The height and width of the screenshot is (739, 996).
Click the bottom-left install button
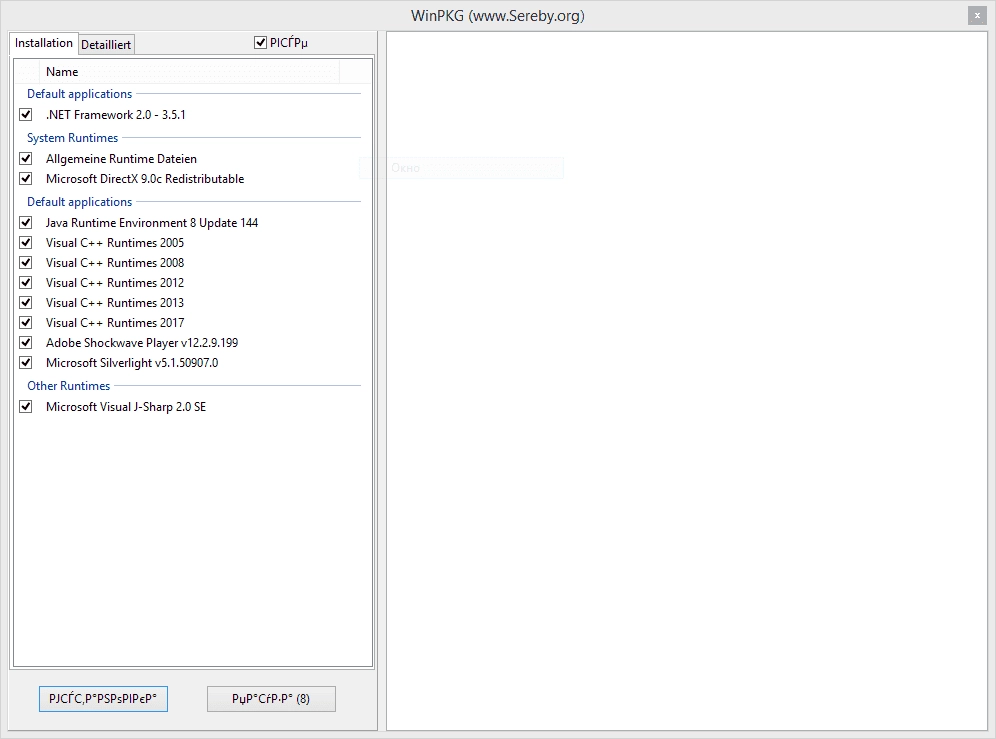[104, 699]
